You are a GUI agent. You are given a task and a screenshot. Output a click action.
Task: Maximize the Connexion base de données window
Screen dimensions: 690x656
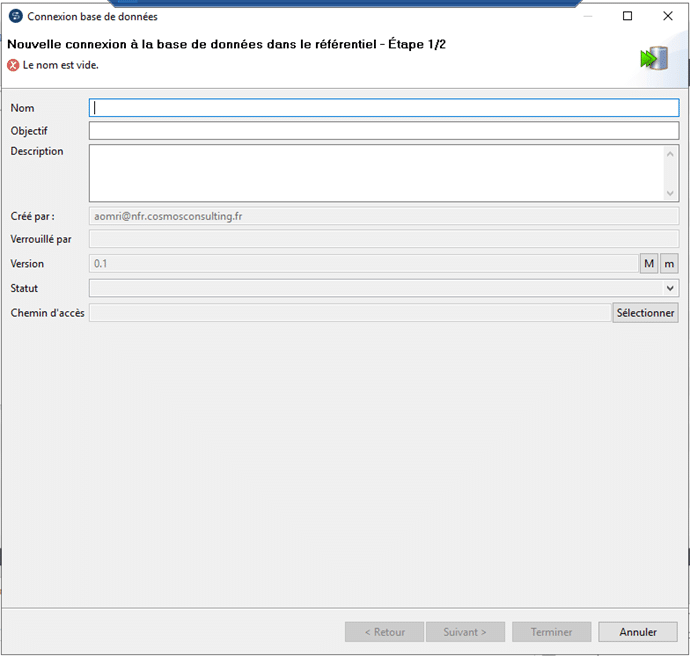pyautogui.click(x=628, y=16)
